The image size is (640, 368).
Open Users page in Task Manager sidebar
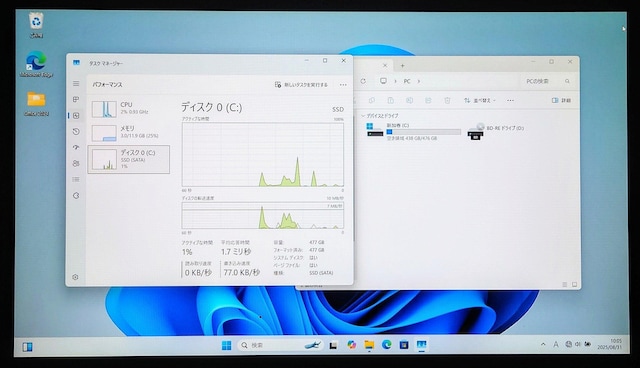coord(76,163)
